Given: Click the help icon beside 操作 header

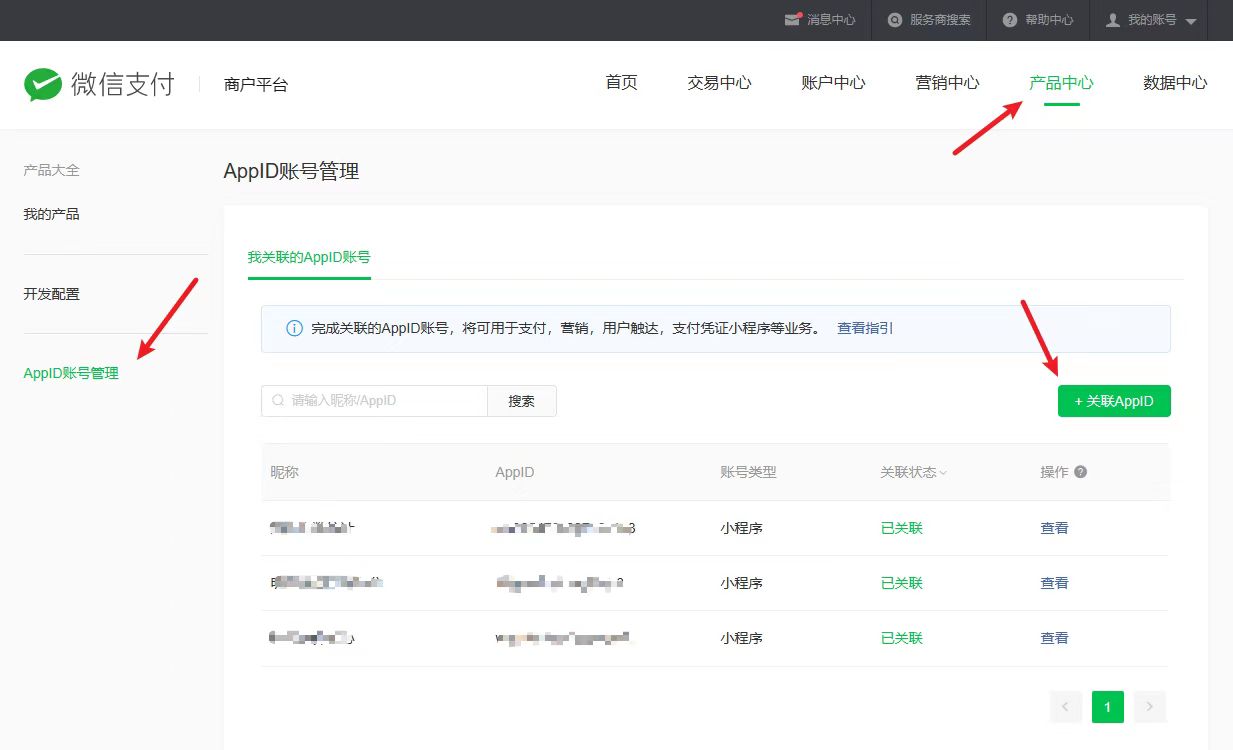Looking at the screenshot, I should [1080, 472].
